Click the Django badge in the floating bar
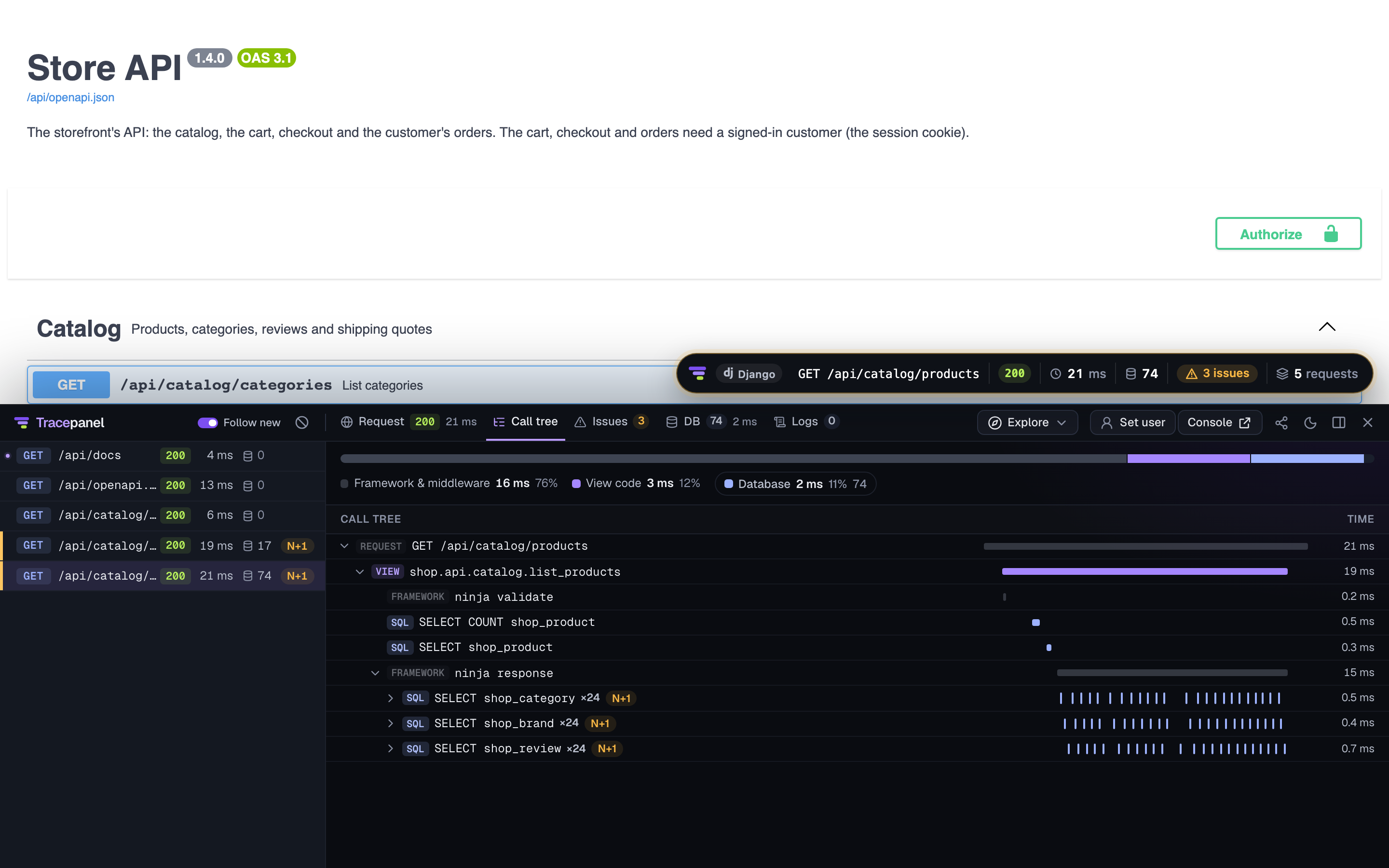Image resolution: width=1389 pixels, height=868 pixels. tap(749, 374)
